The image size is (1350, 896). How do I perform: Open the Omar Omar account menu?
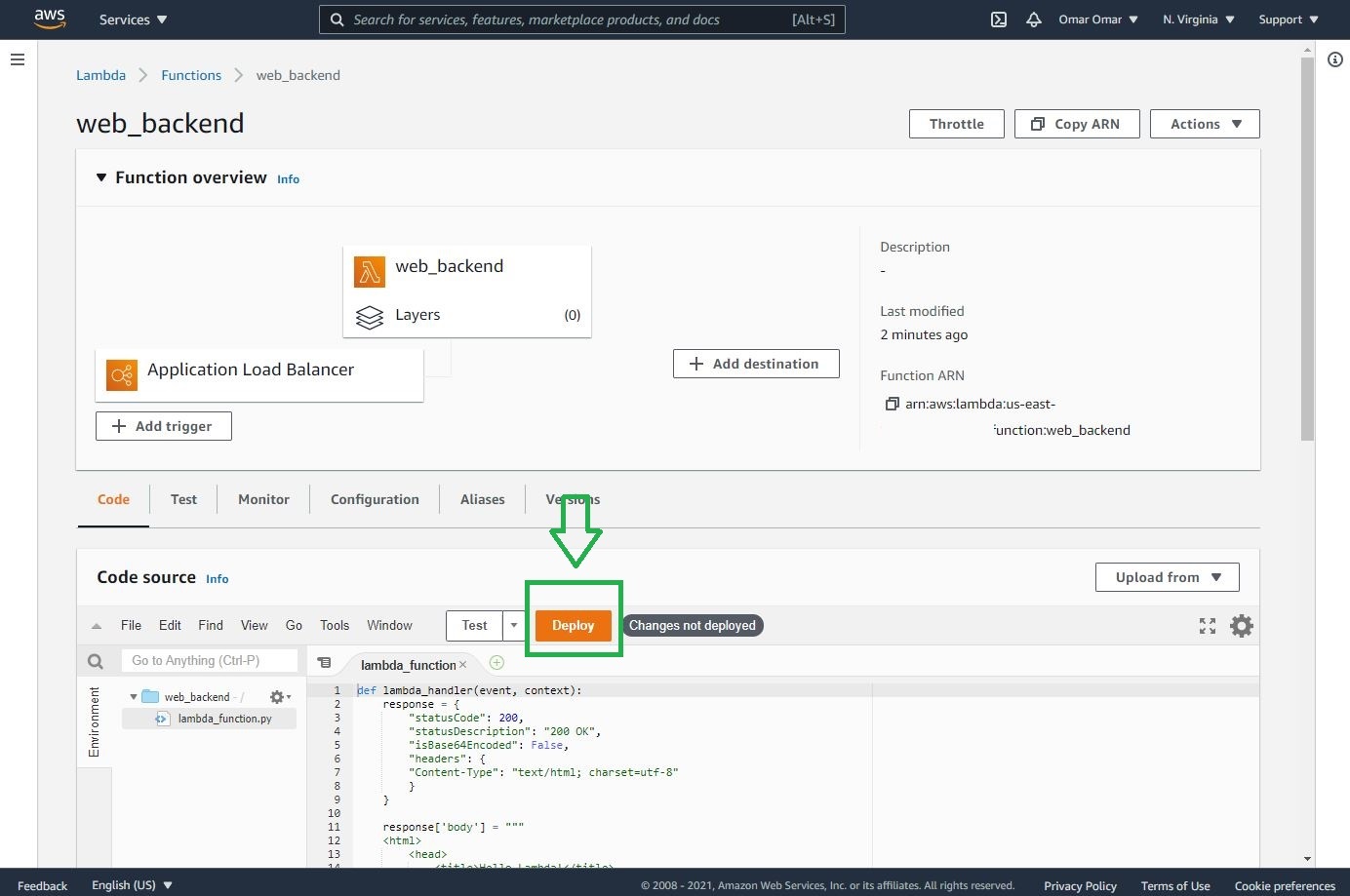tap(1098, 19)
